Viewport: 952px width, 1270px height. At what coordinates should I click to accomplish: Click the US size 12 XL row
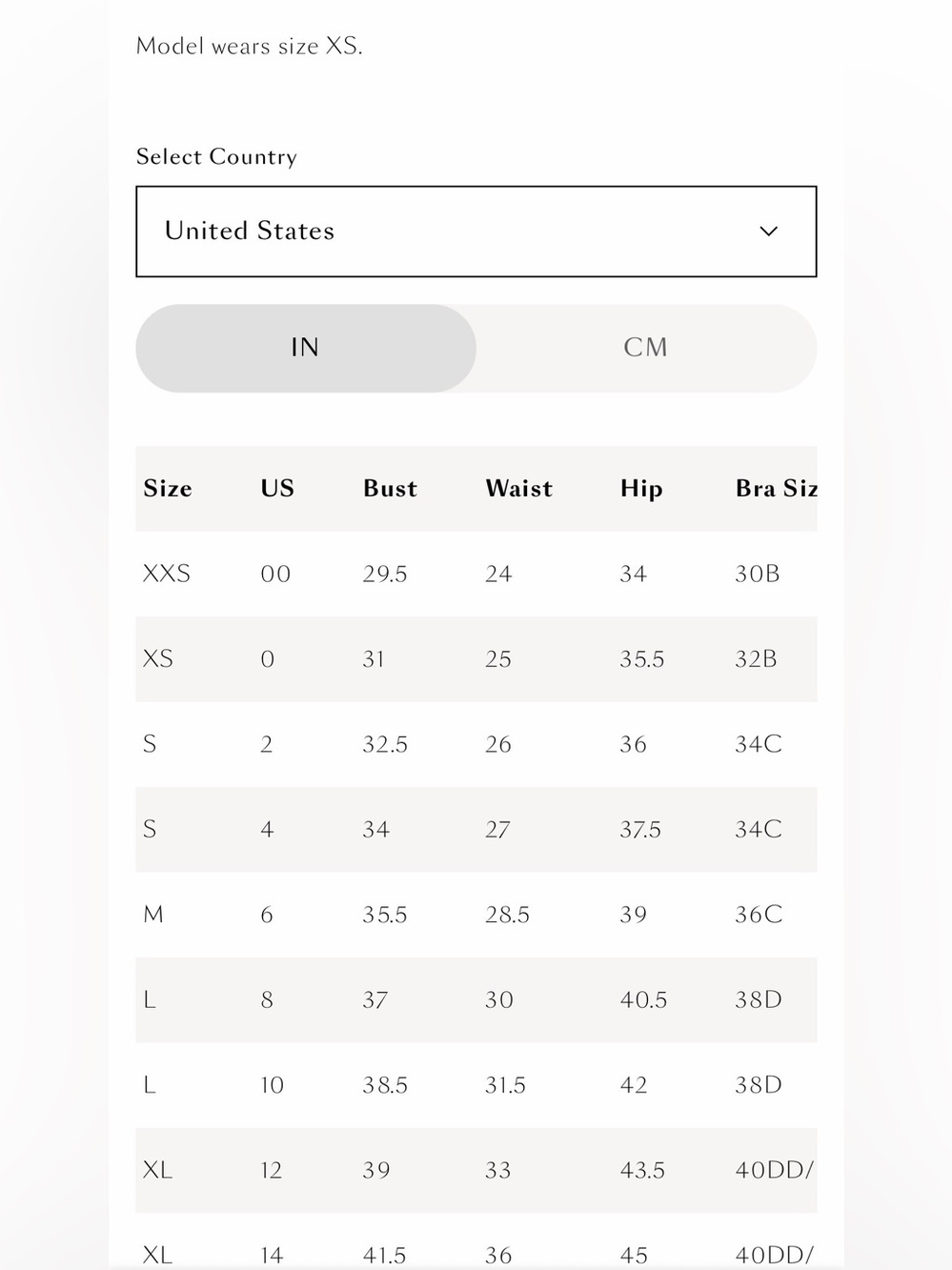pos(476,1171)
